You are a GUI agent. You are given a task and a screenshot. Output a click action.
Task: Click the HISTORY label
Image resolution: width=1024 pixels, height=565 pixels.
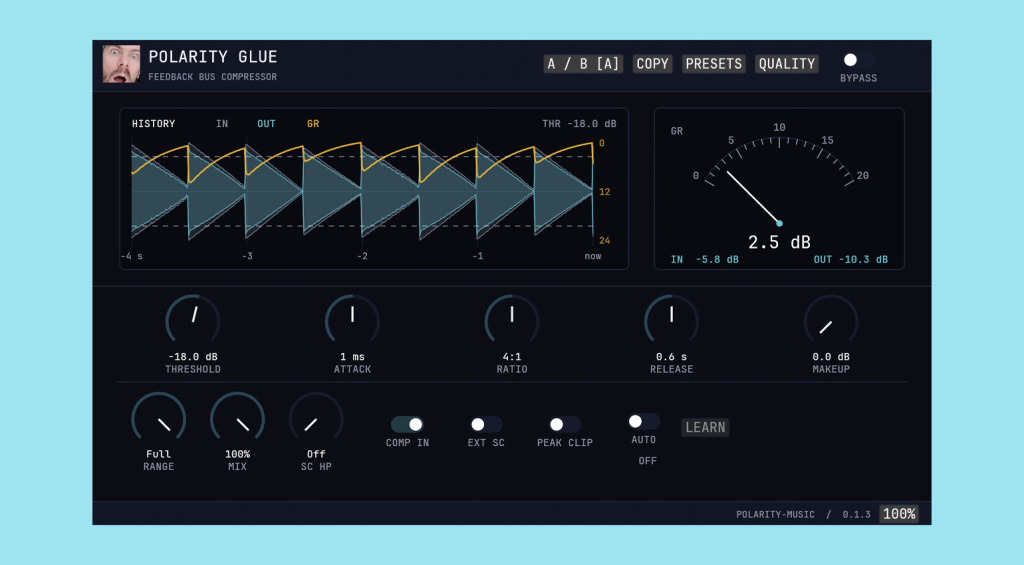(x=153, y=123)
